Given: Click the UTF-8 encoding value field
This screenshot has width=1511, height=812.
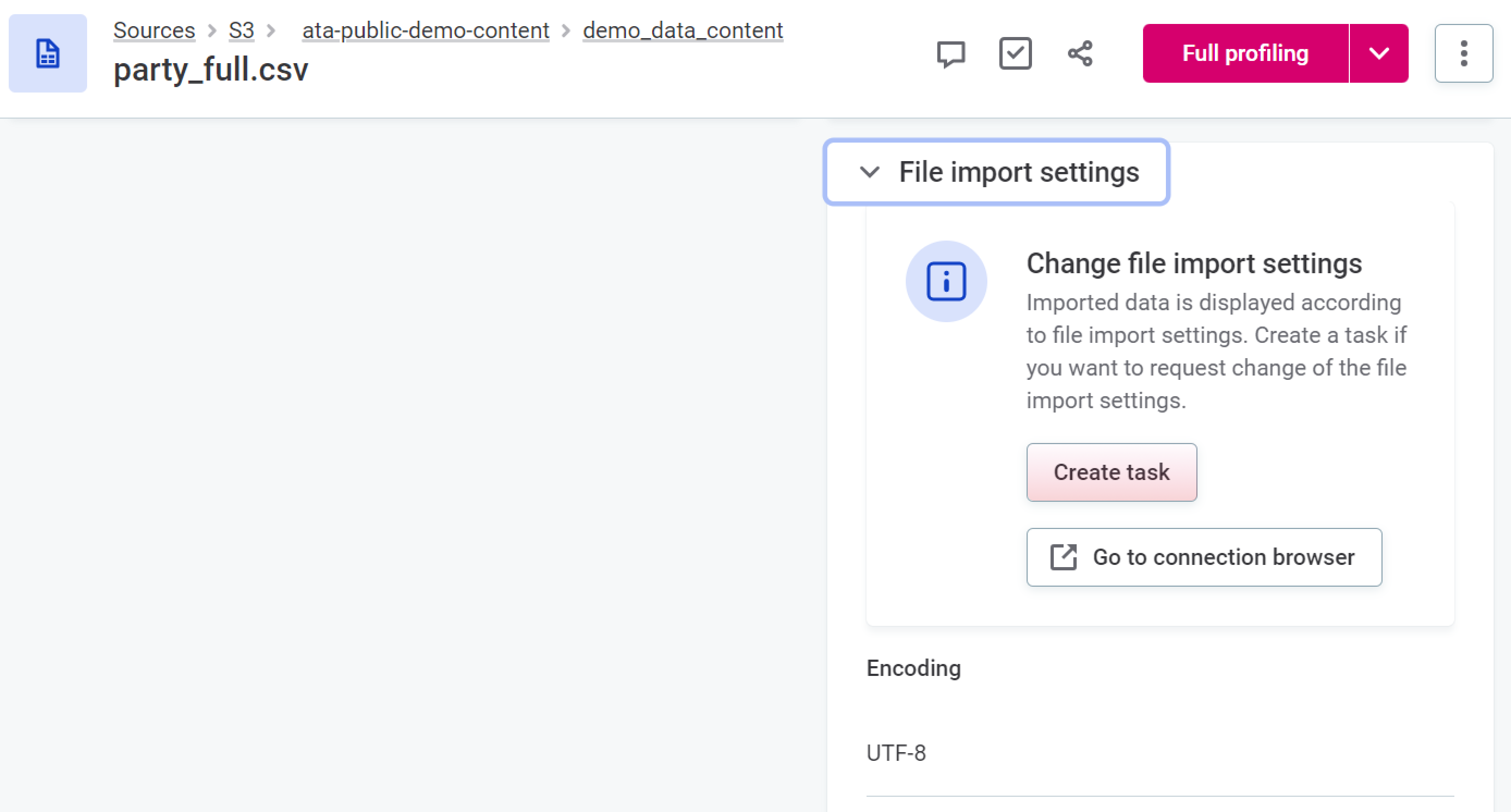Looking at the screenshot, I should pyautogui.click(x=898, y=752).
